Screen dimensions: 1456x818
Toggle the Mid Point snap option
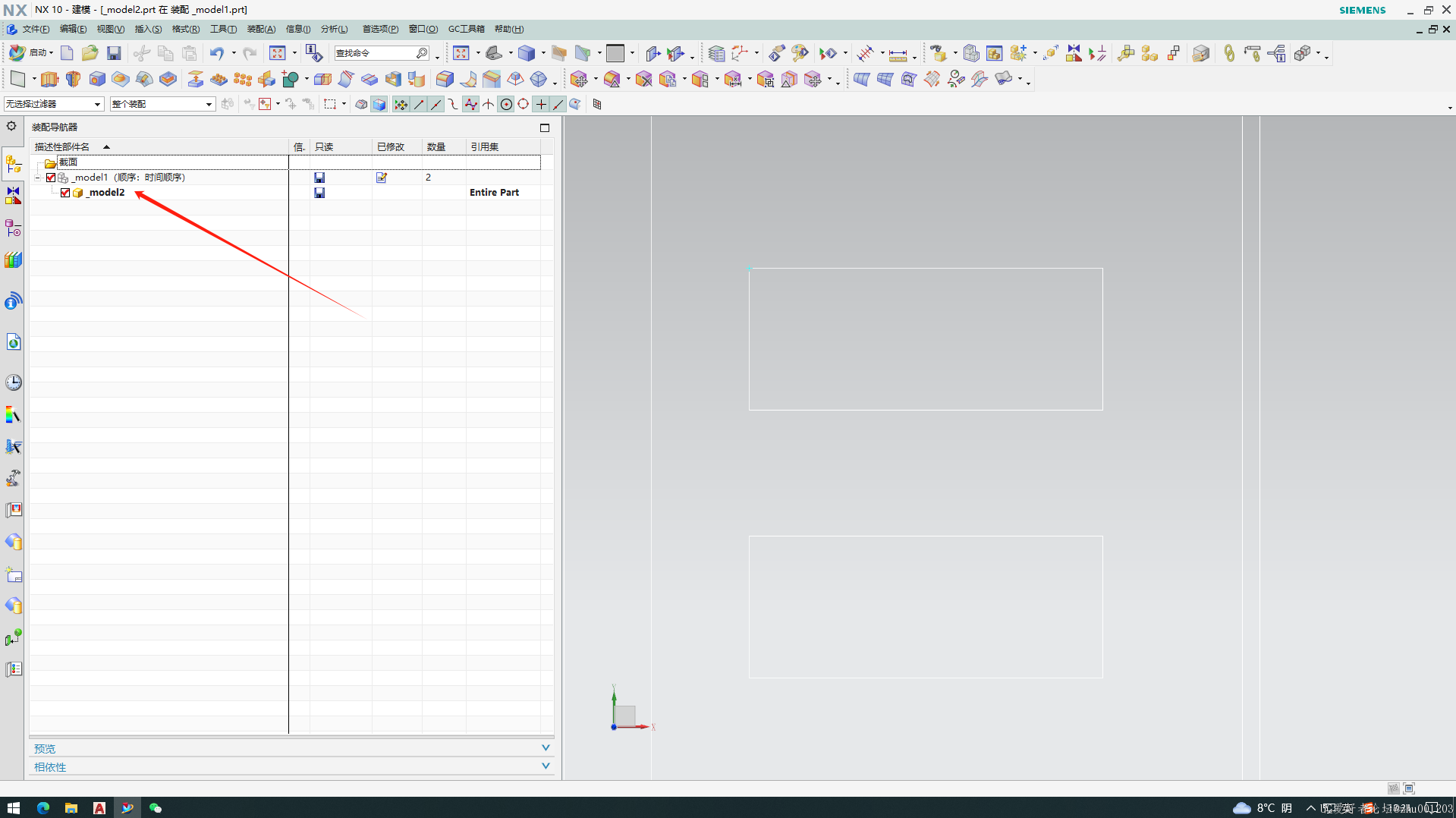[x=436, y=104]
